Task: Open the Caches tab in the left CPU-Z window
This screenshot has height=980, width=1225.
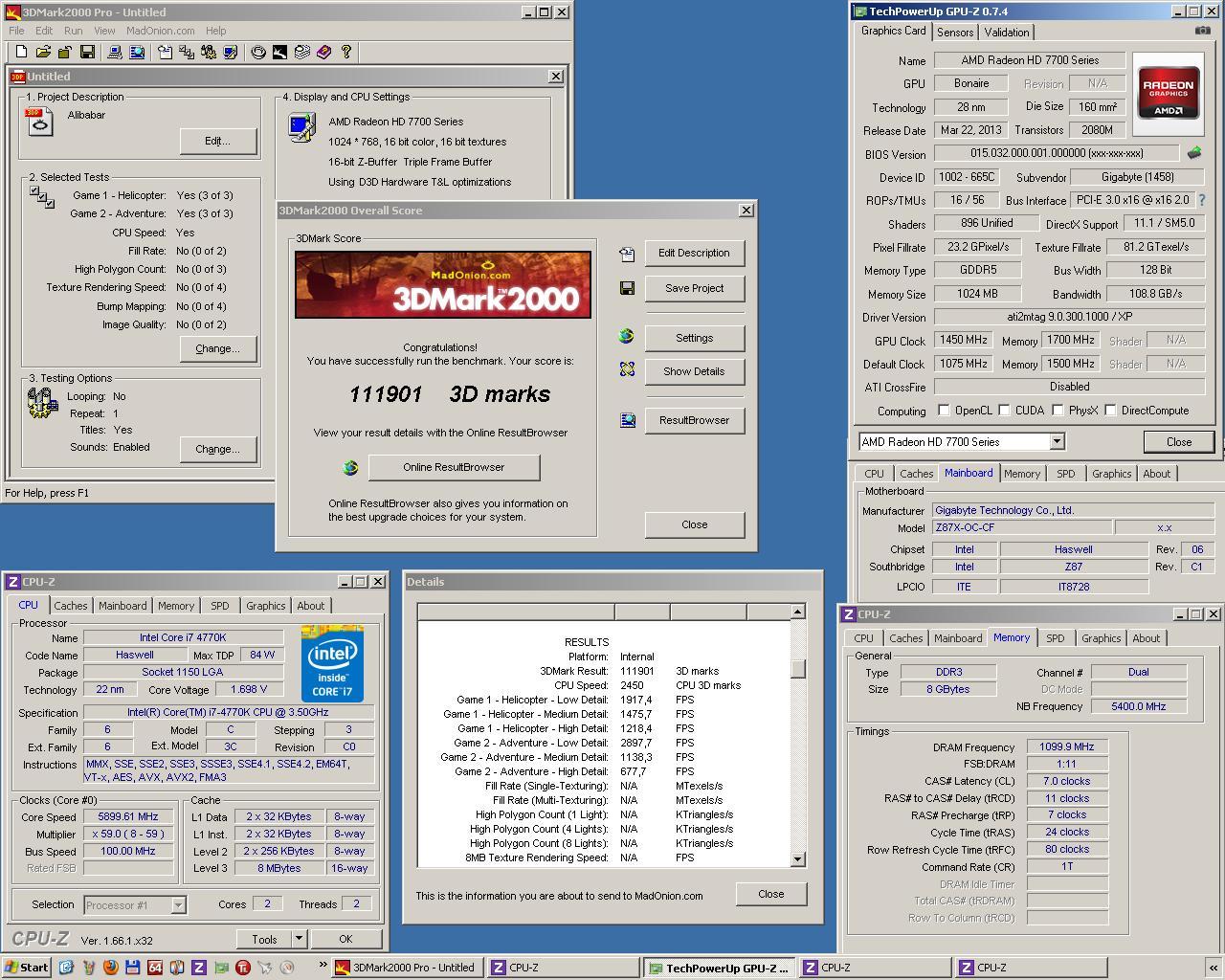Action: click(x=71, y=606)
